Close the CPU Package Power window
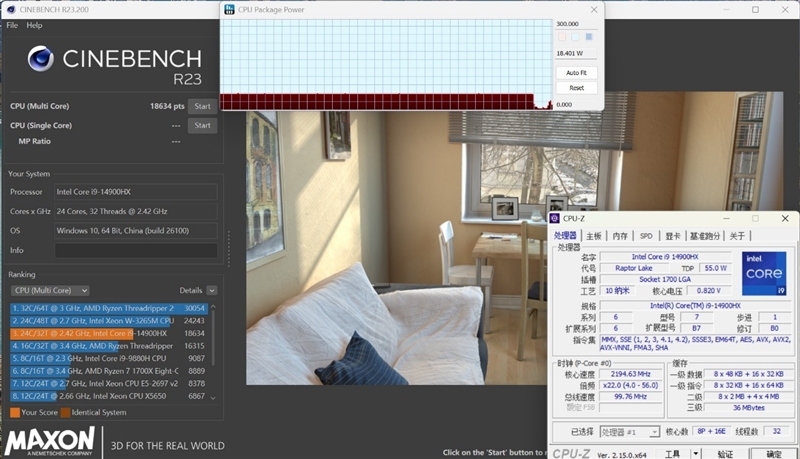The image size is (800, 459). (594, 9)
